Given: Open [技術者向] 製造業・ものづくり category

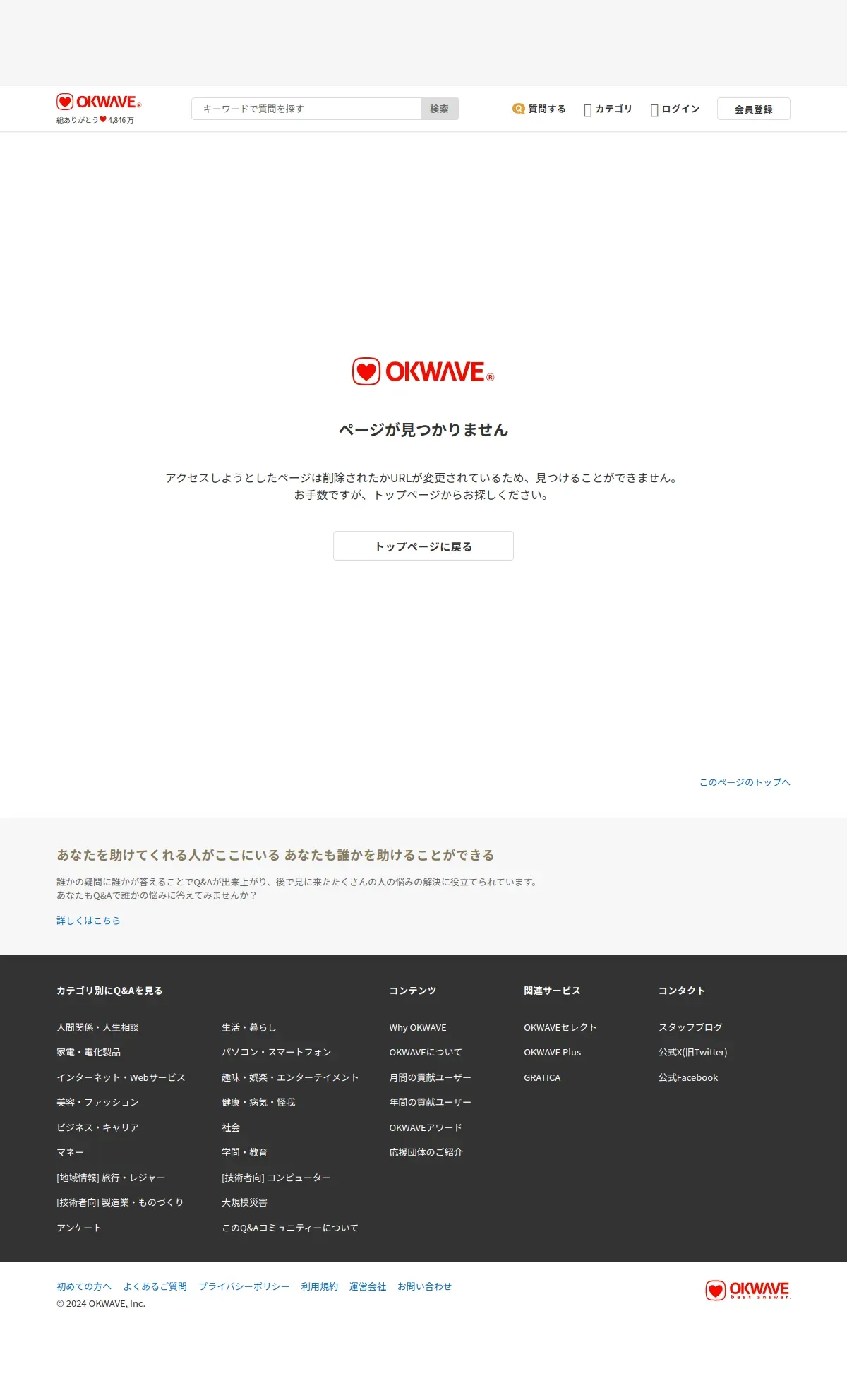Looking at the screenshot, I should point(120,1202).
